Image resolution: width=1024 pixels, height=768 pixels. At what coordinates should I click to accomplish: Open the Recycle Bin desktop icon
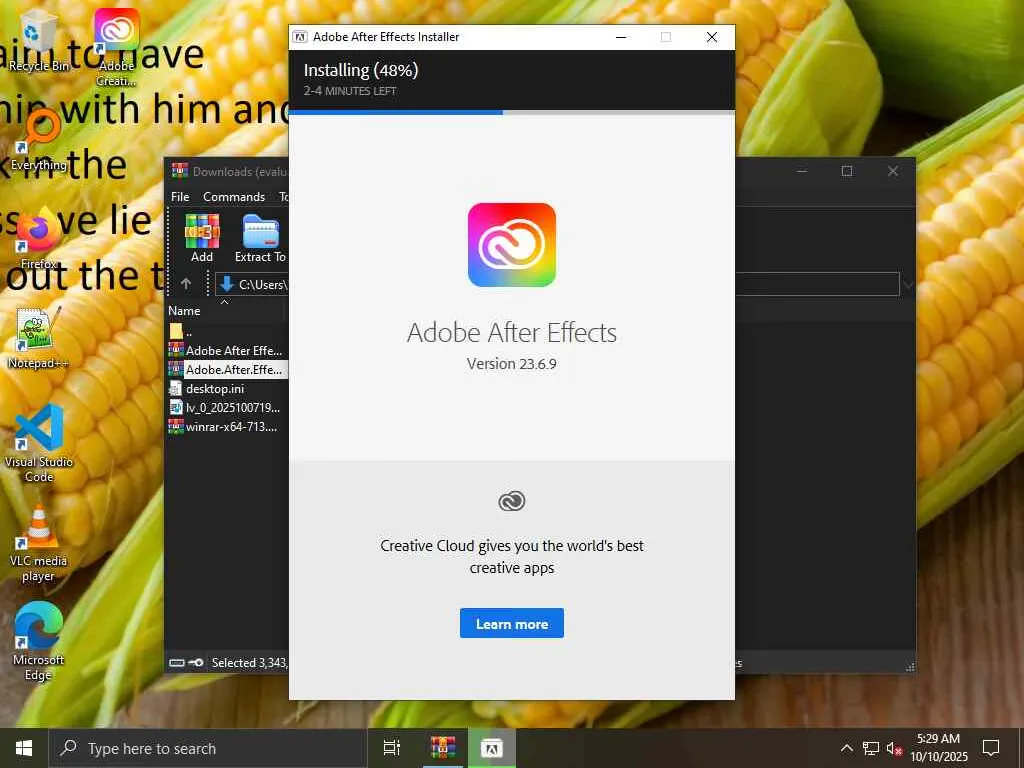(x=38, y=42)
